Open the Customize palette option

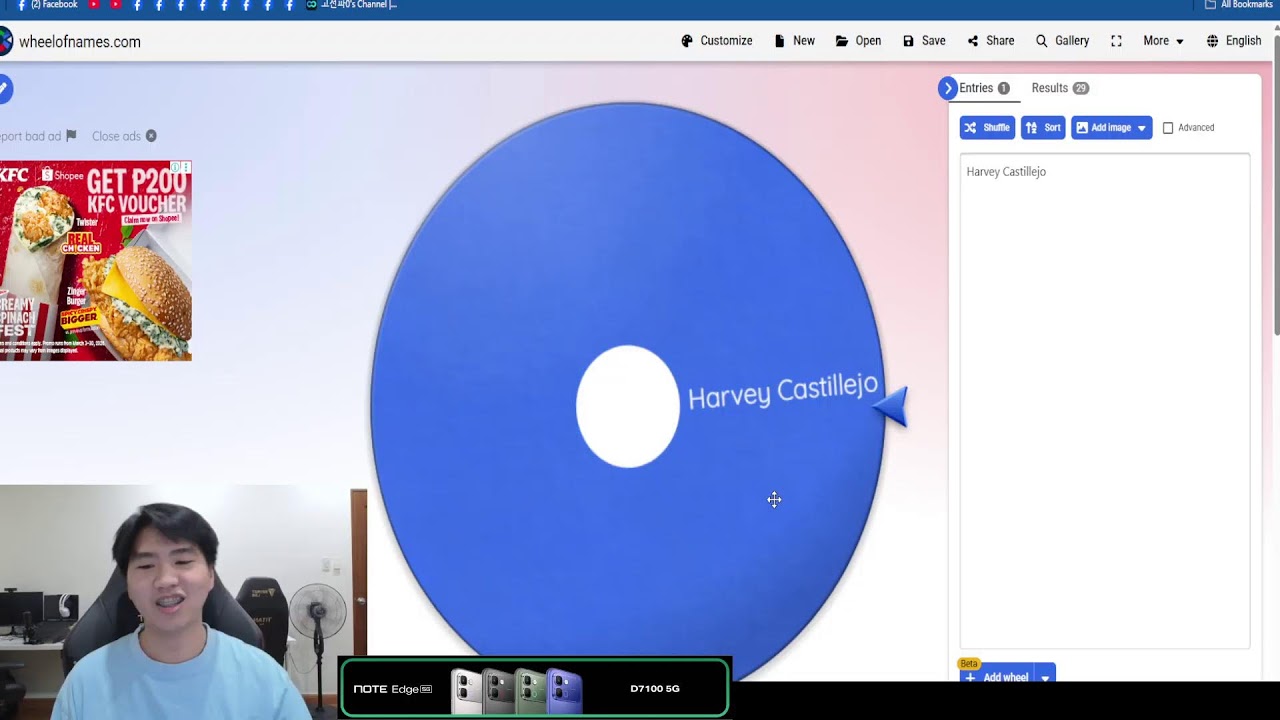coord(717,41)
